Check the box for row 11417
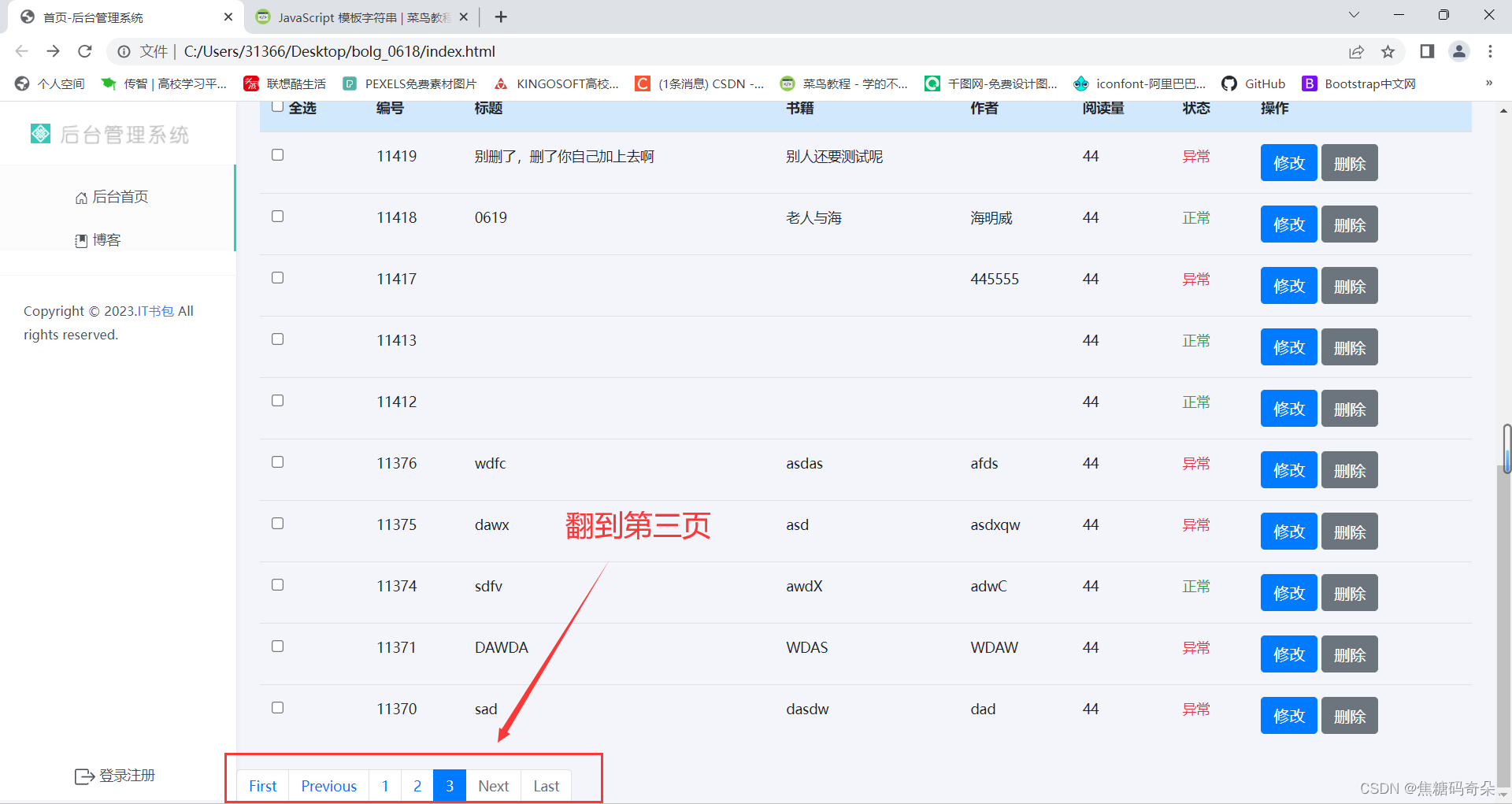 [277, 278]
